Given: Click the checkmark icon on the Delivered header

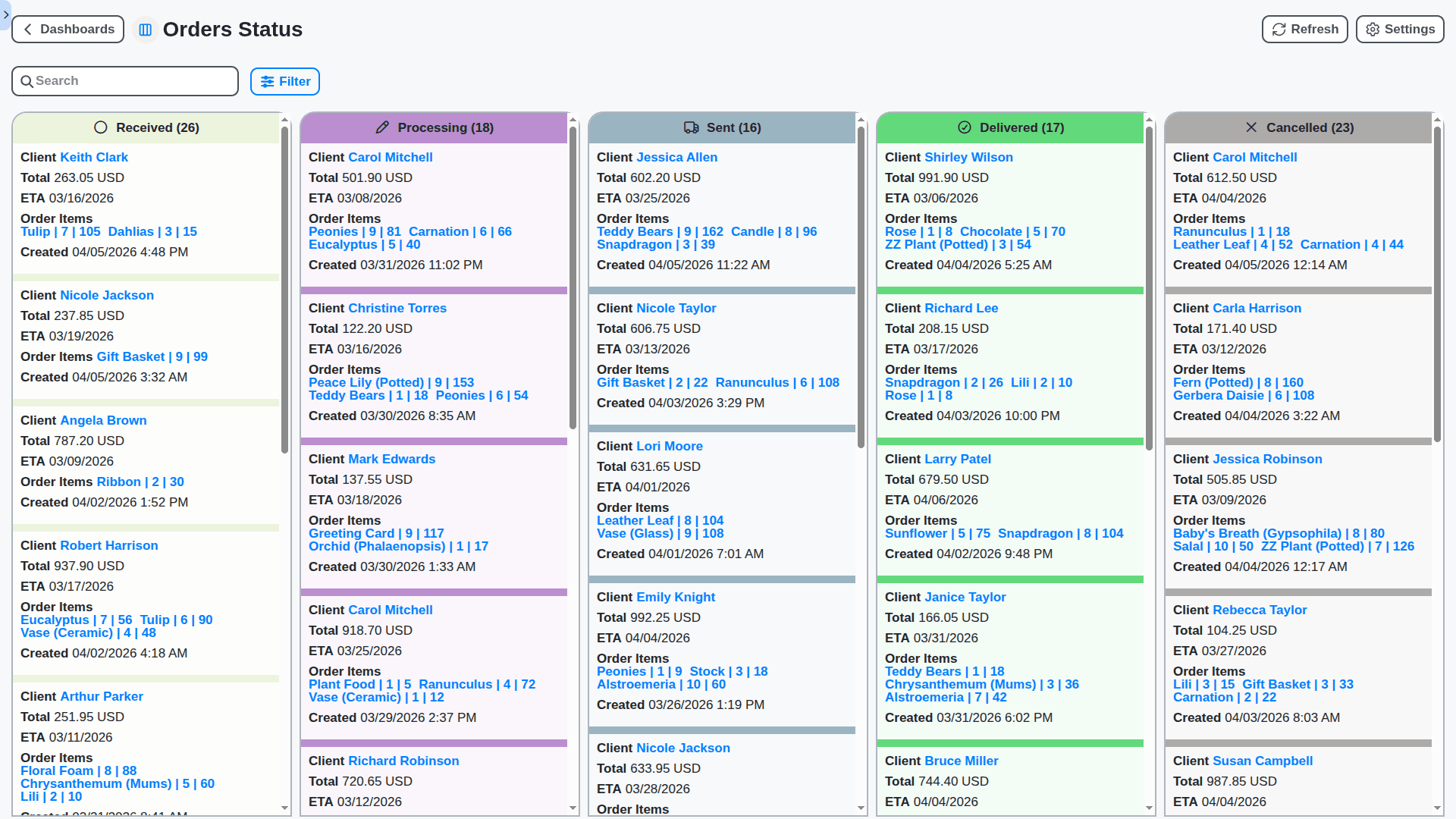Looking at the screenshot, I should 965,128.
